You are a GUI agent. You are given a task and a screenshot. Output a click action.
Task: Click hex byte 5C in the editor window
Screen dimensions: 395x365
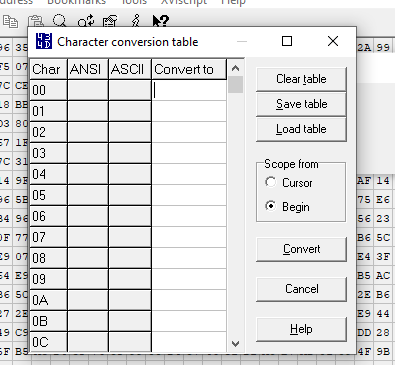pos(383,238)
